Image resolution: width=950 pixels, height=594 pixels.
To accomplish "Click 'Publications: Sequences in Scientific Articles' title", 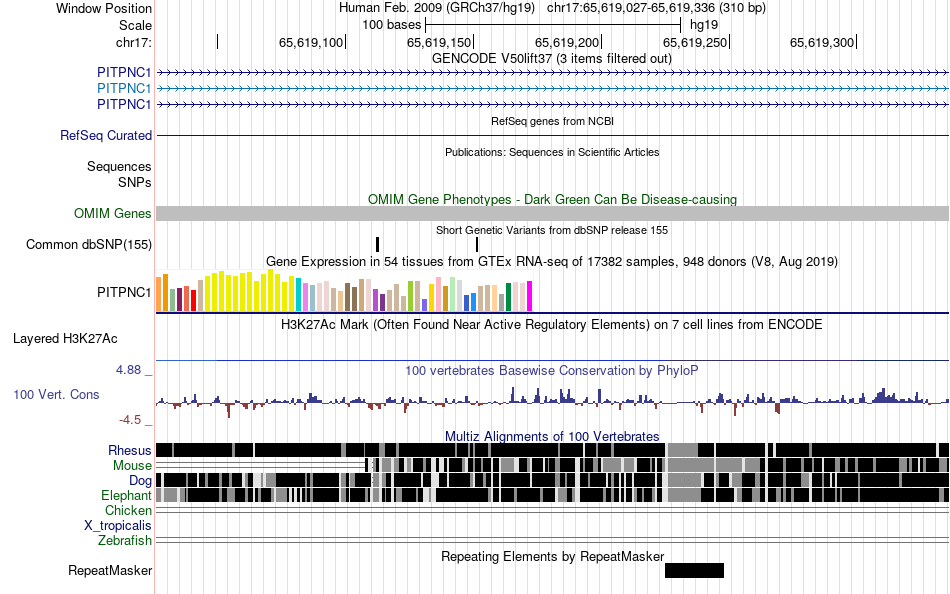I will tap(552, 152).
